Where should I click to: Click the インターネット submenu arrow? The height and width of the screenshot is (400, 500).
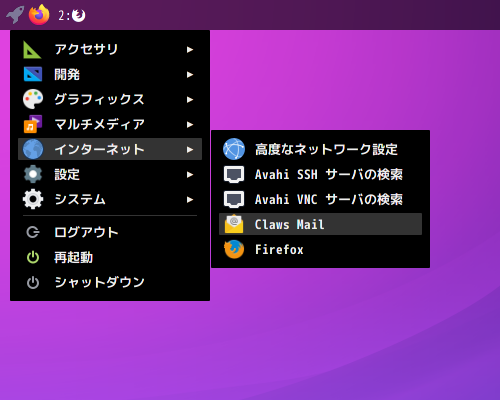click(190, 150)
